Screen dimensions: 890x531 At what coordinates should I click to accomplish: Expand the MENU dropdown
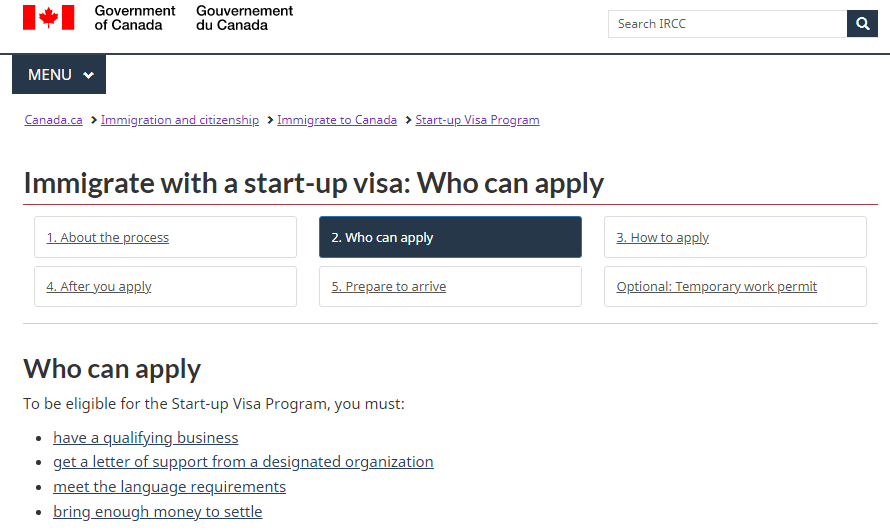pos(59,74)
